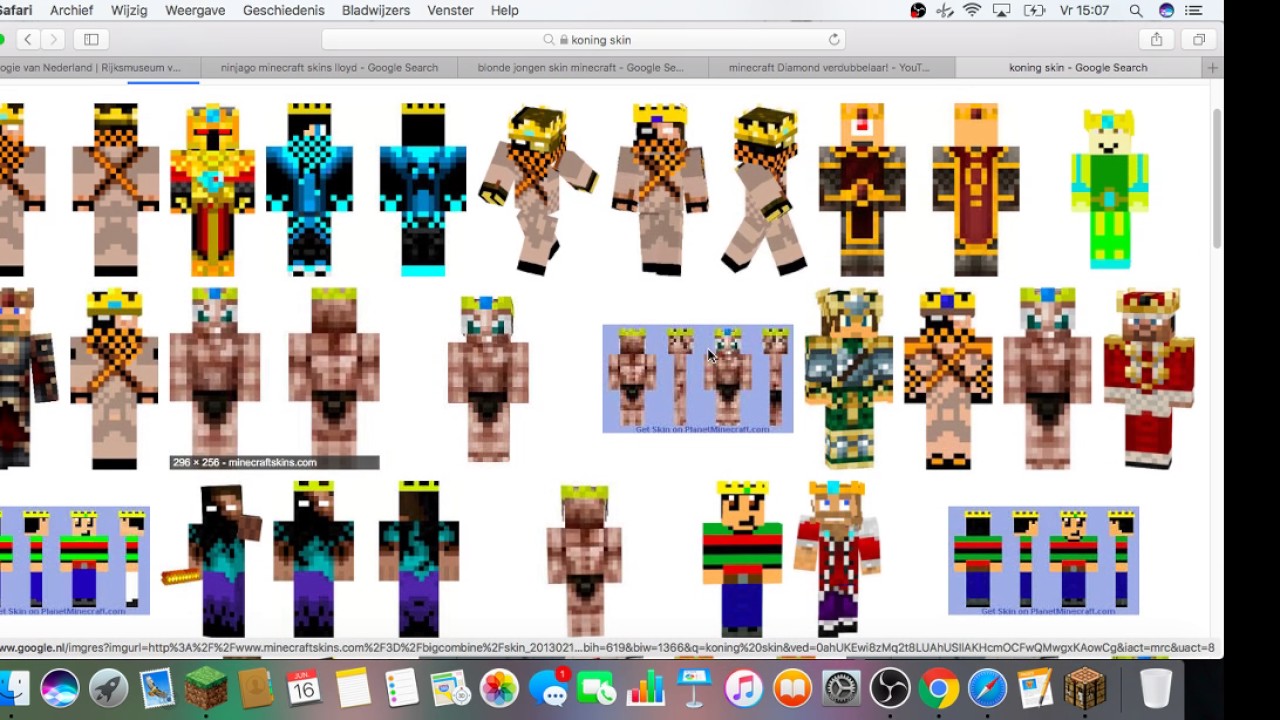Open iBooks from the Dock
The image size is (1280, 720).
click(x=792, y=688)
